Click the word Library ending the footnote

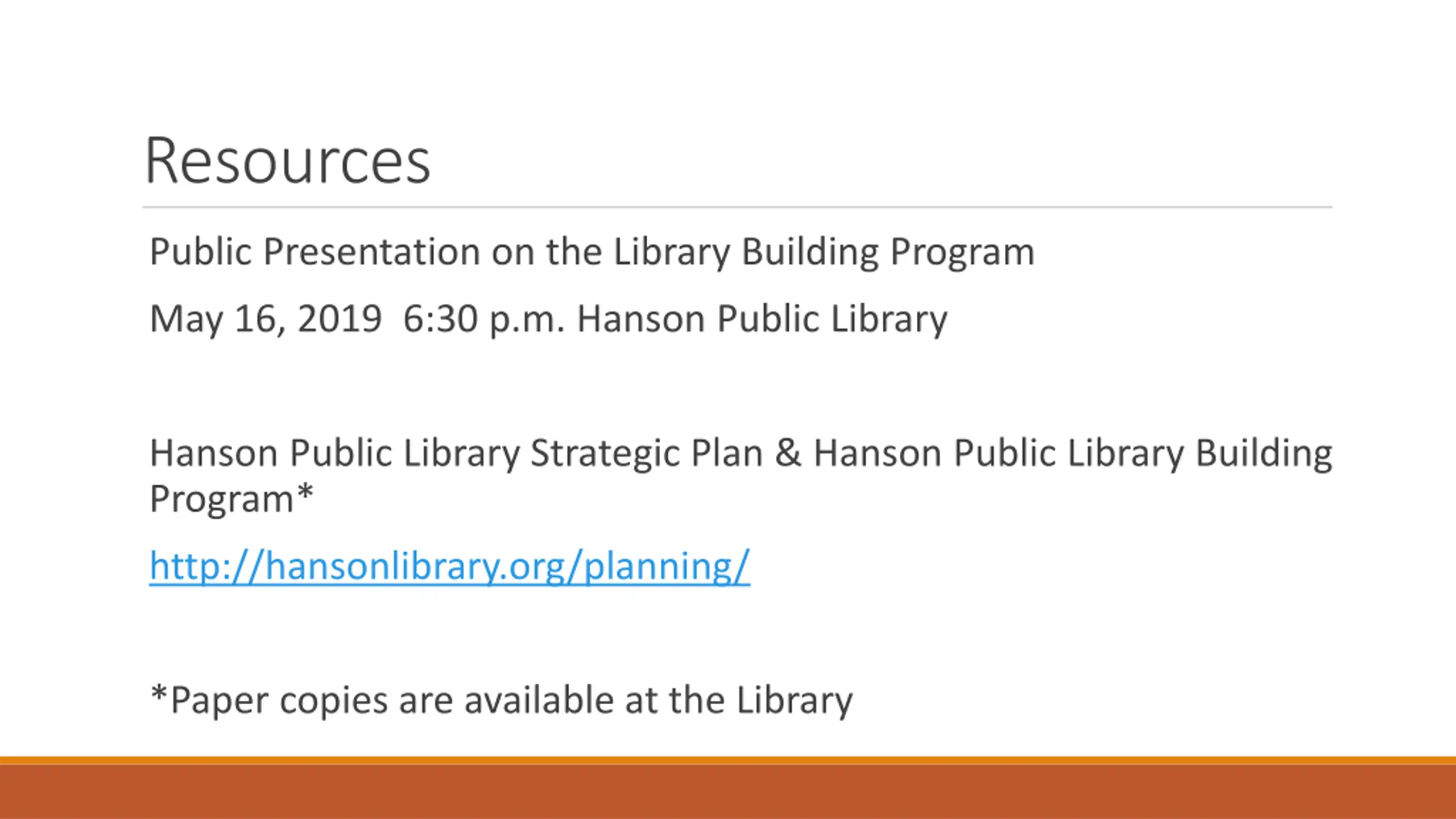[x=795, y=700]
